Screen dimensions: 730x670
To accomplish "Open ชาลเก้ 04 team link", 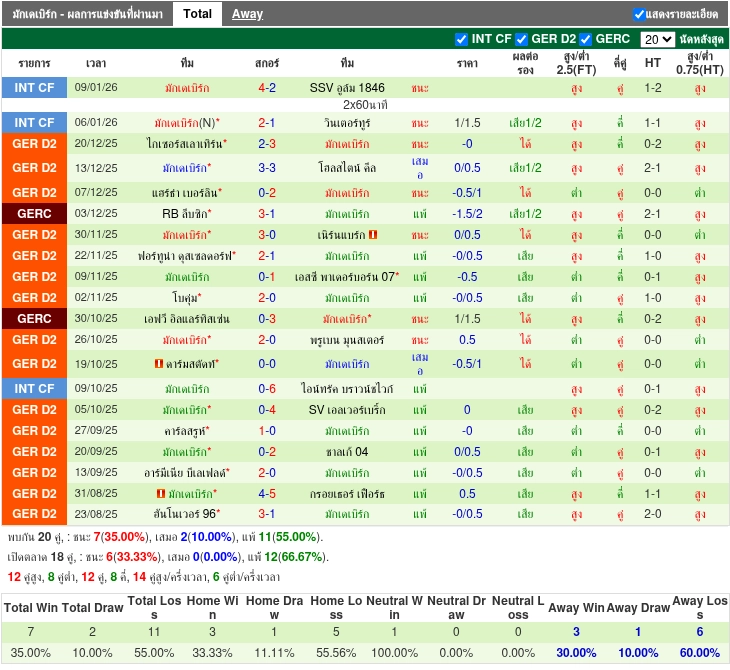I will pyautogui.click(x=347, y=452).
